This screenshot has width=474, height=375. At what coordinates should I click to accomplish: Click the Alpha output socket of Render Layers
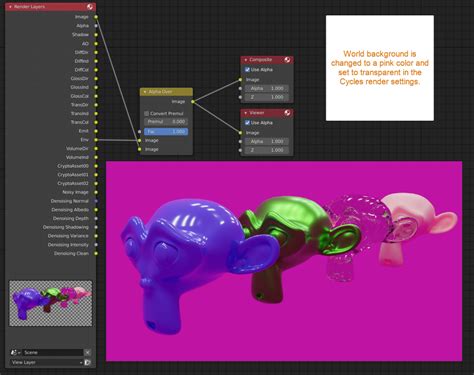pos(96,26)
